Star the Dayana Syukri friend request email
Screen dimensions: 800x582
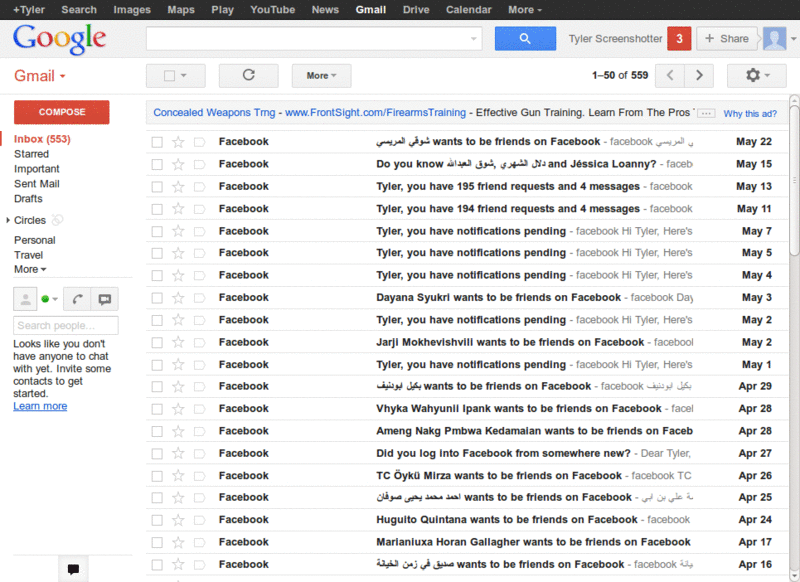pyautogui.click(x=178, y=297)
